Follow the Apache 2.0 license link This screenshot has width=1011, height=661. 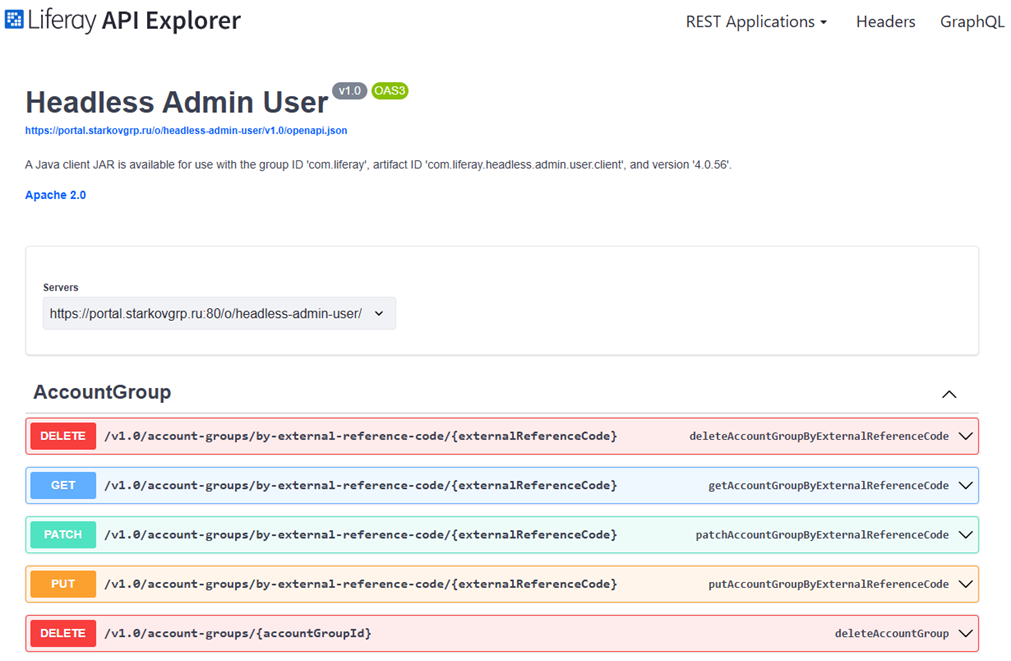(x=55, y=195)
